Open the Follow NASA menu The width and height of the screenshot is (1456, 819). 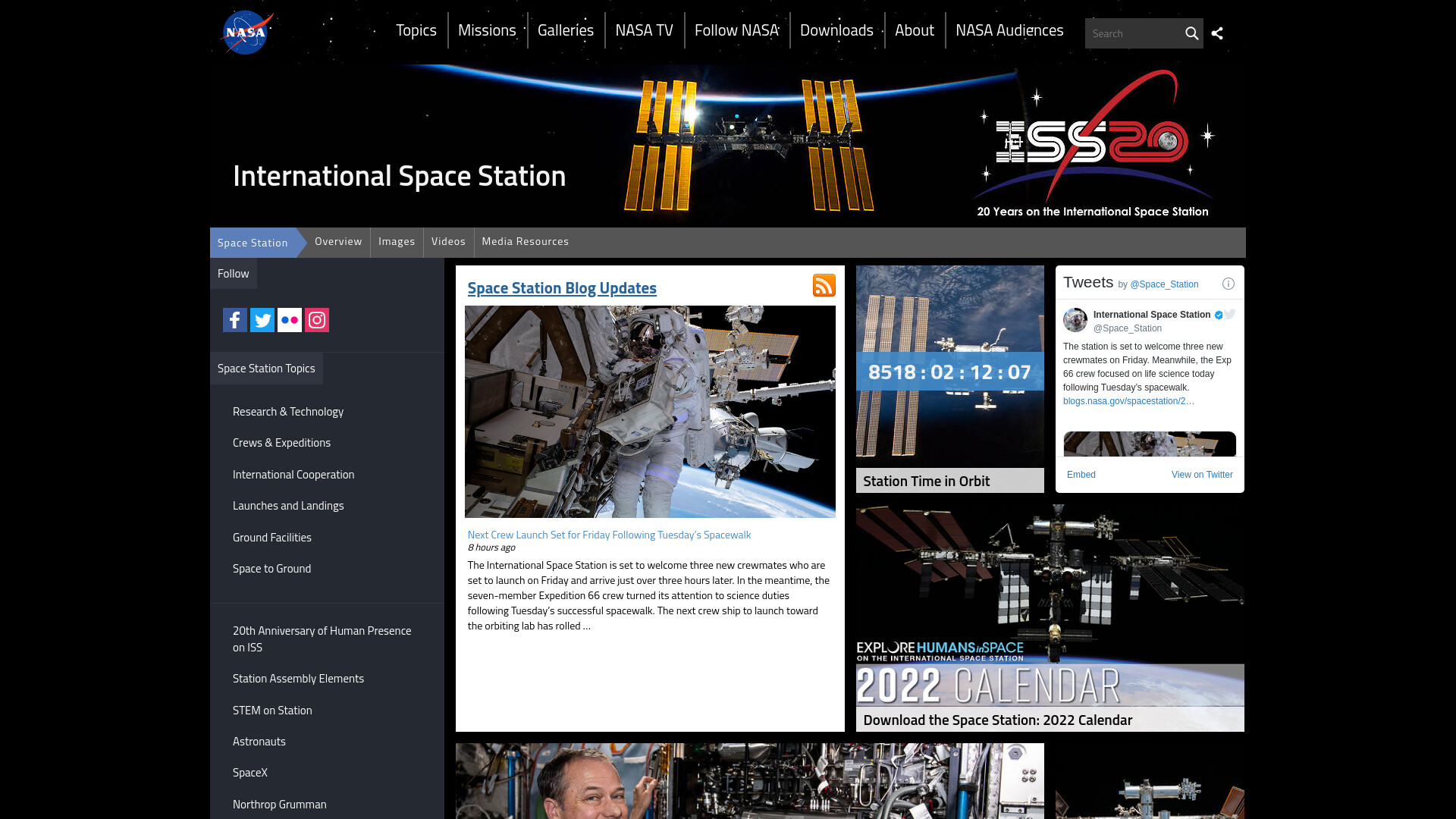tap(737, 30)
